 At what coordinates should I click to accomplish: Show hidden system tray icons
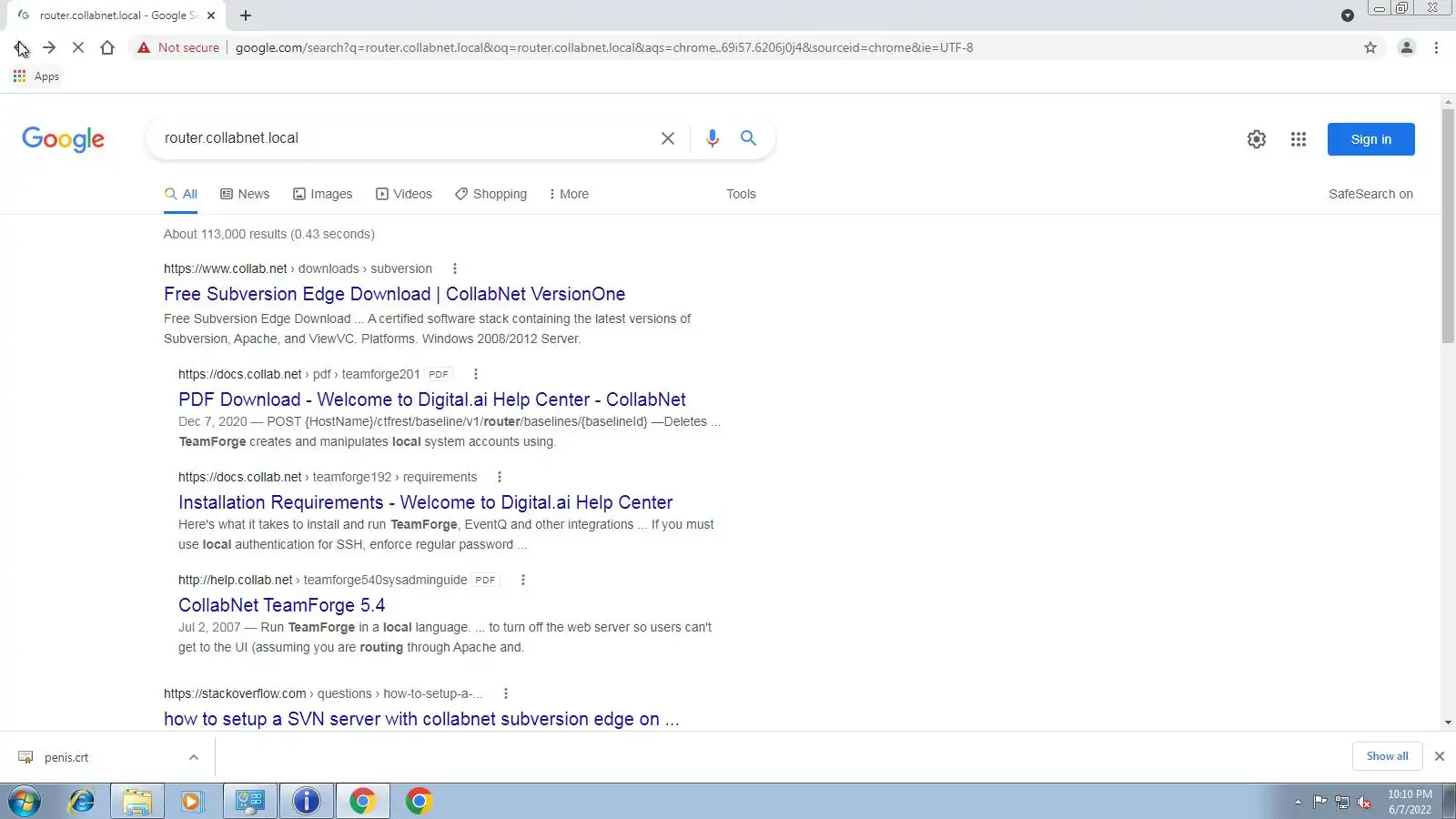(x=1298, y=802)
